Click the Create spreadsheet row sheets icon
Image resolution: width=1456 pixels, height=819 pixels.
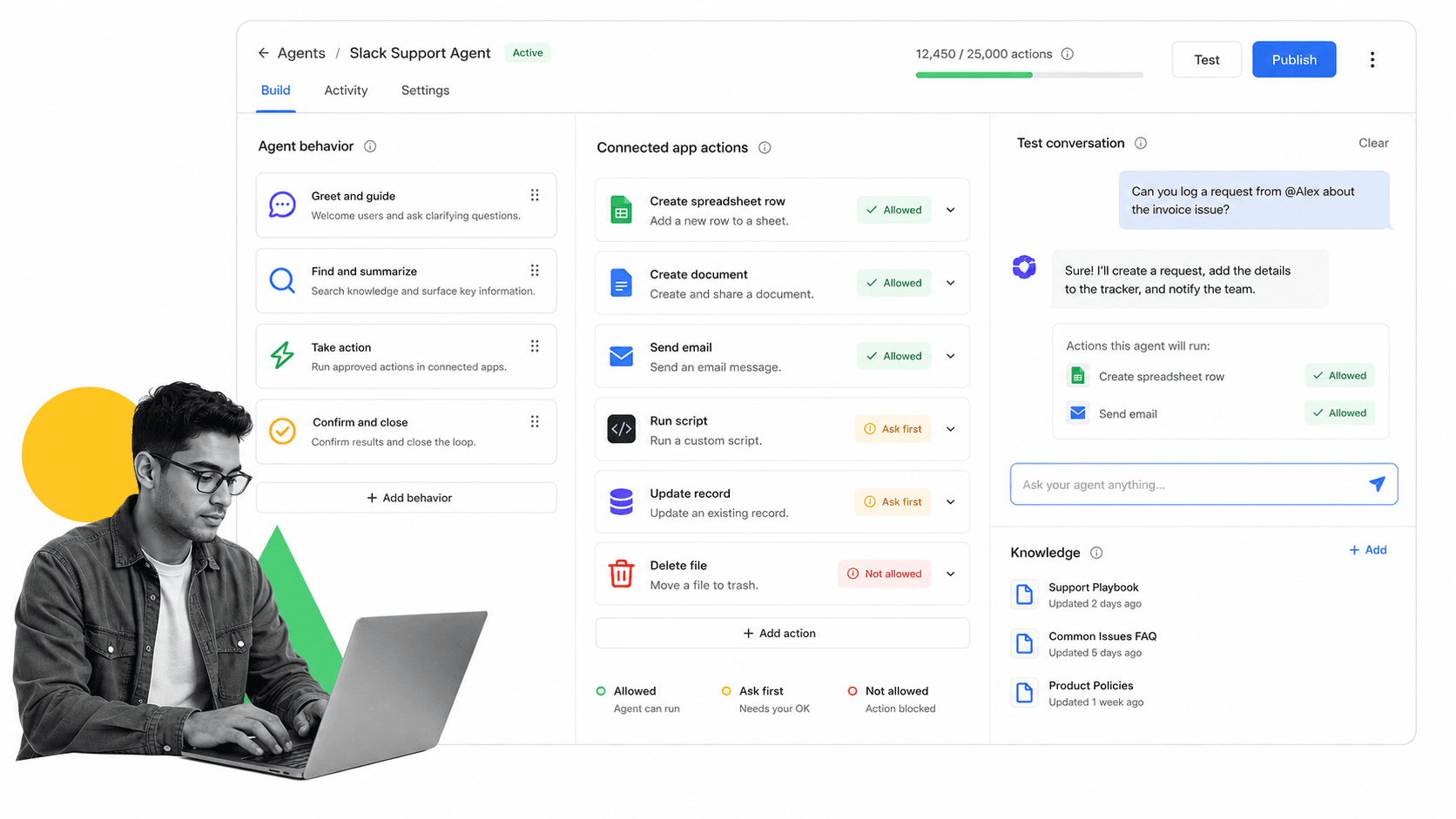[621, 210]
